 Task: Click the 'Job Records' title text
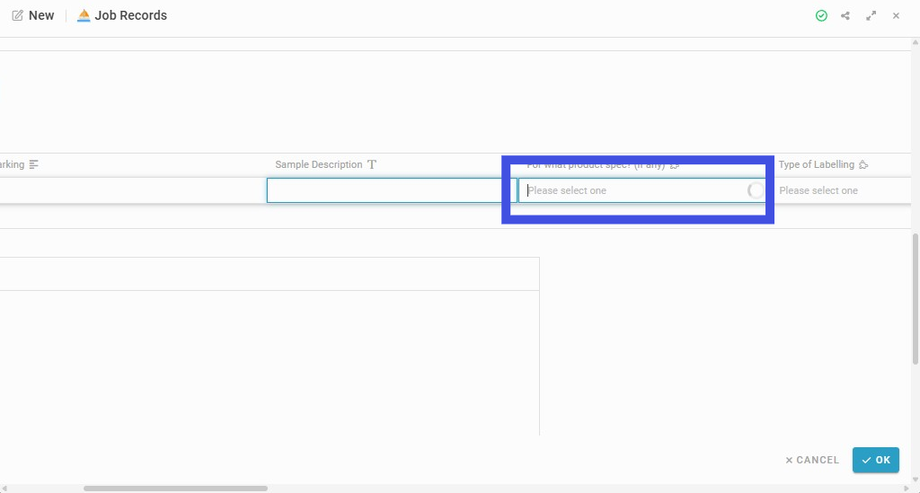point(131,16)
